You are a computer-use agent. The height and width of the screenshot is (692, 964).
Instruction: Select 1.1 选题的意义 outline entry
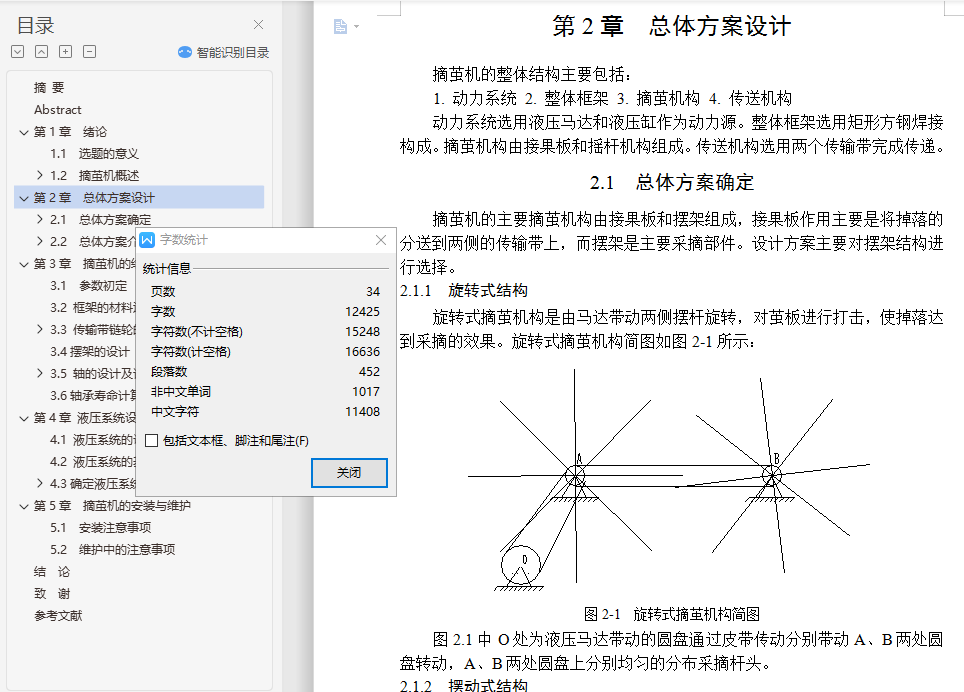point(94,154)
